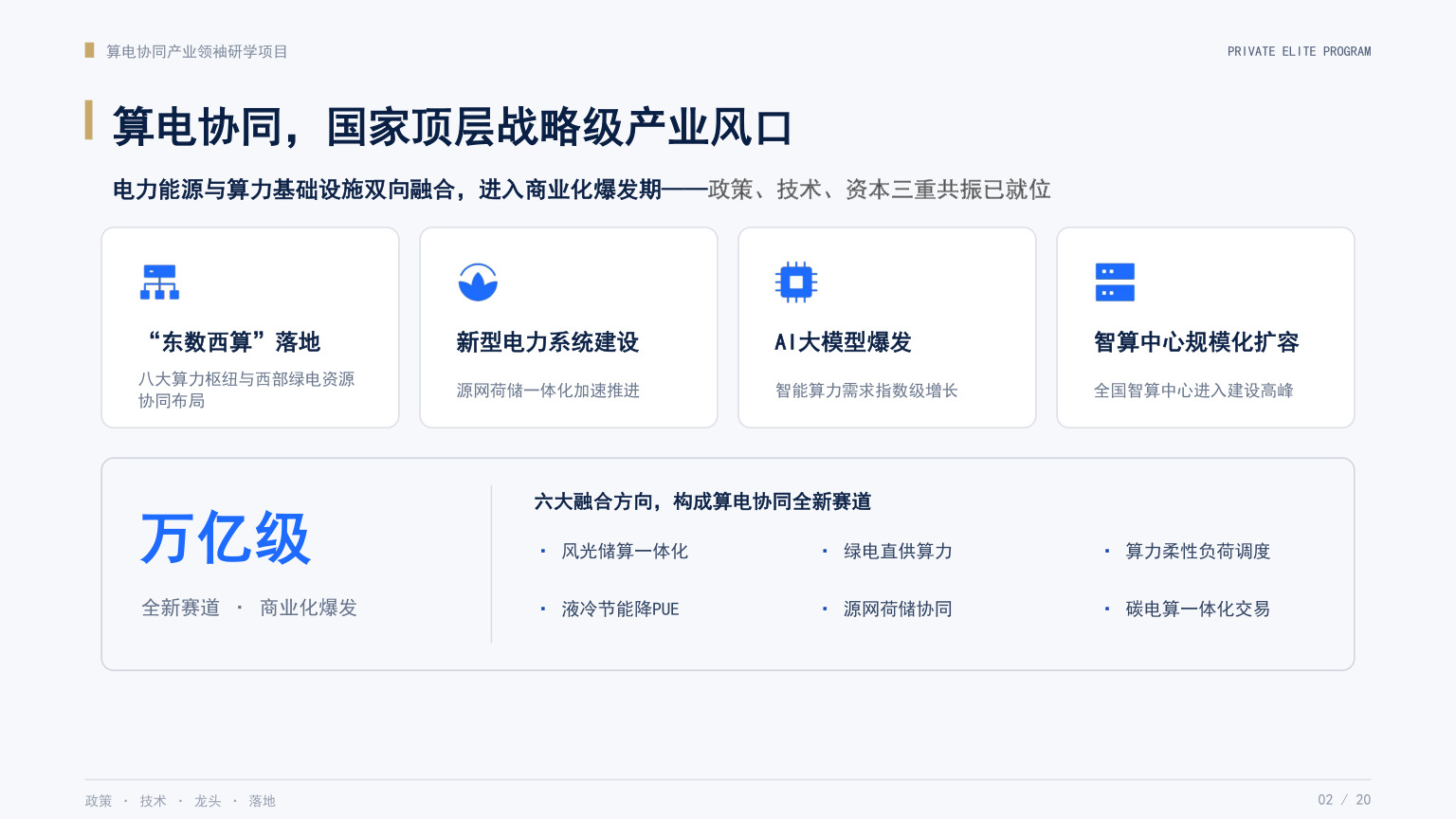The image size is (1456, 819).
Task: Click the header label 算电协同产业领袖研学项目
Action: click(196, 51)
